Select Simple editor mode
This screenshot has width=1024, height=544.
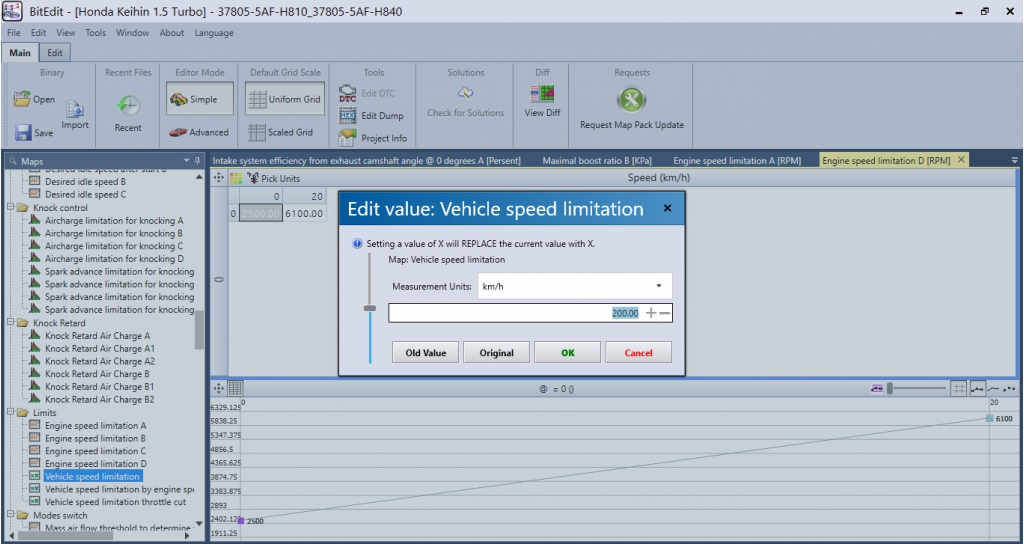tap(199, 99)
